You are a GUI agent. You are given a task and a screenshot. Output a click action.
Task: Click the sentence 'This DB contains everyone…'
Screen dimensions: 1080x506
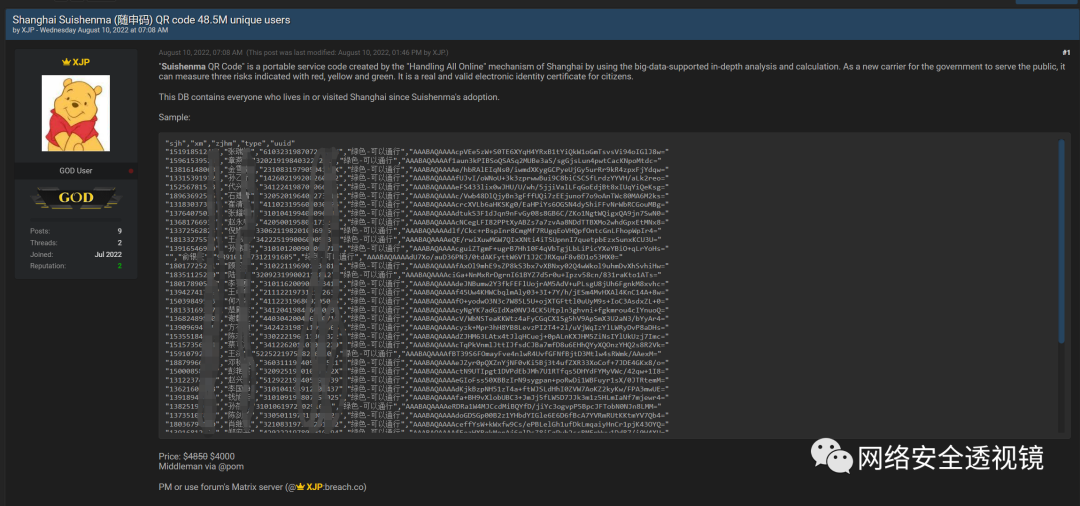tap(329, 97)
